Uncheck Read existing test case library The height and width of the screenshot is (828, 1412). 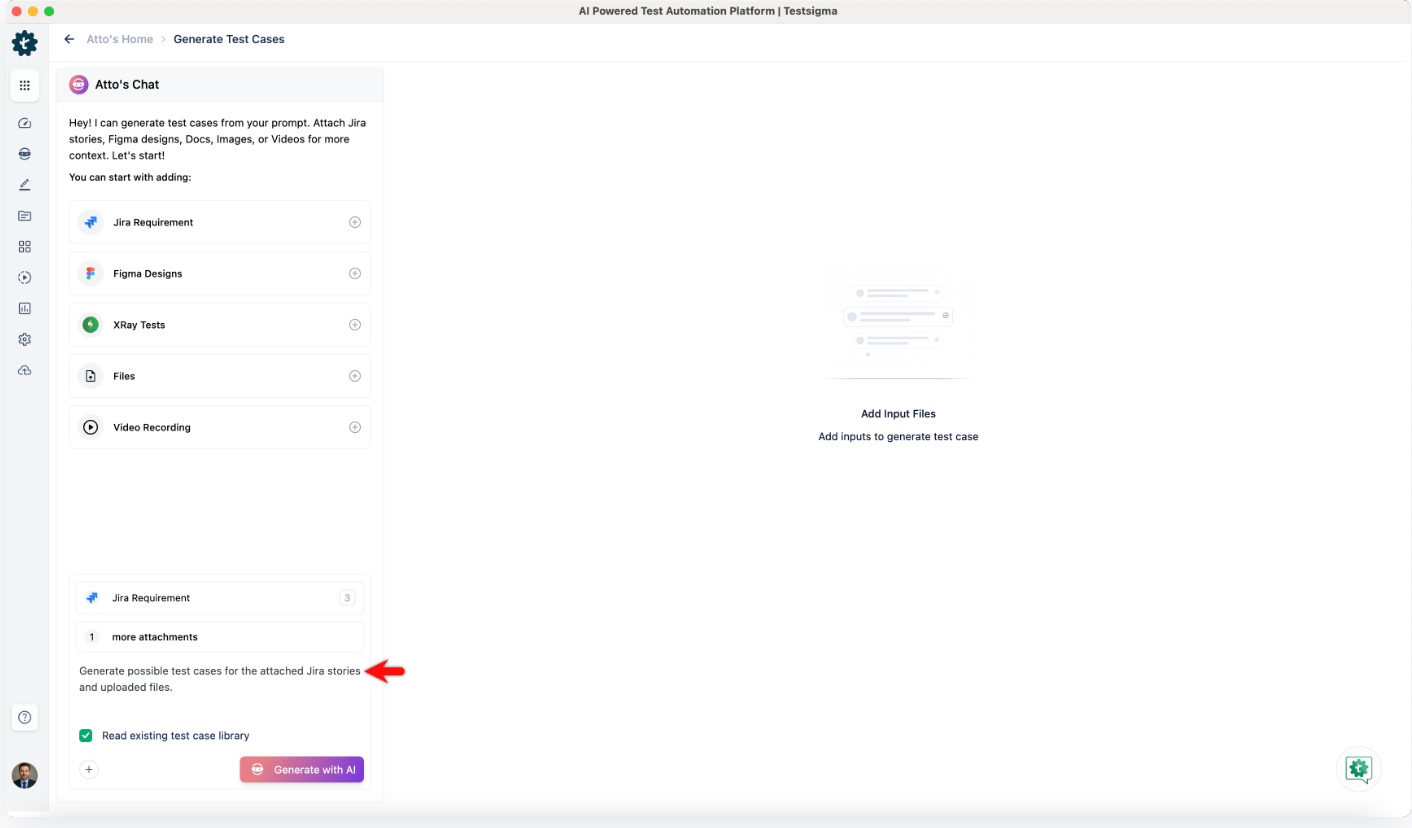(x=86, y=736)
